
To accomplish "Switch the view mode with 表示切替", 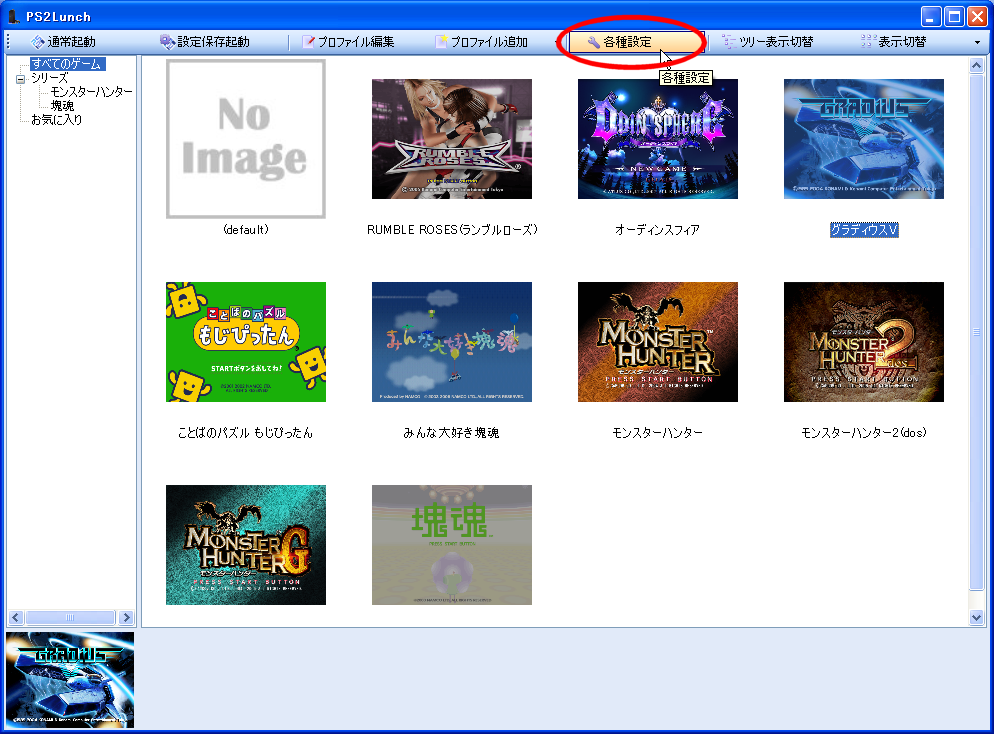I will tap(894, 42).
